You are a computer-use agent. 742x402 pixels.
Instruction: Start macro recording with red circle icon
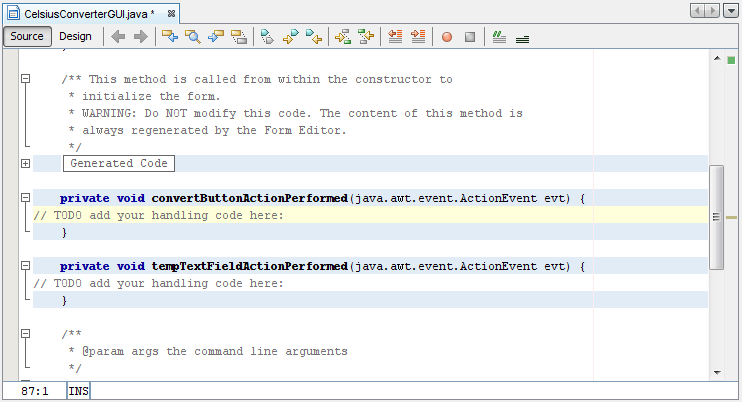(x=446, y=37)
